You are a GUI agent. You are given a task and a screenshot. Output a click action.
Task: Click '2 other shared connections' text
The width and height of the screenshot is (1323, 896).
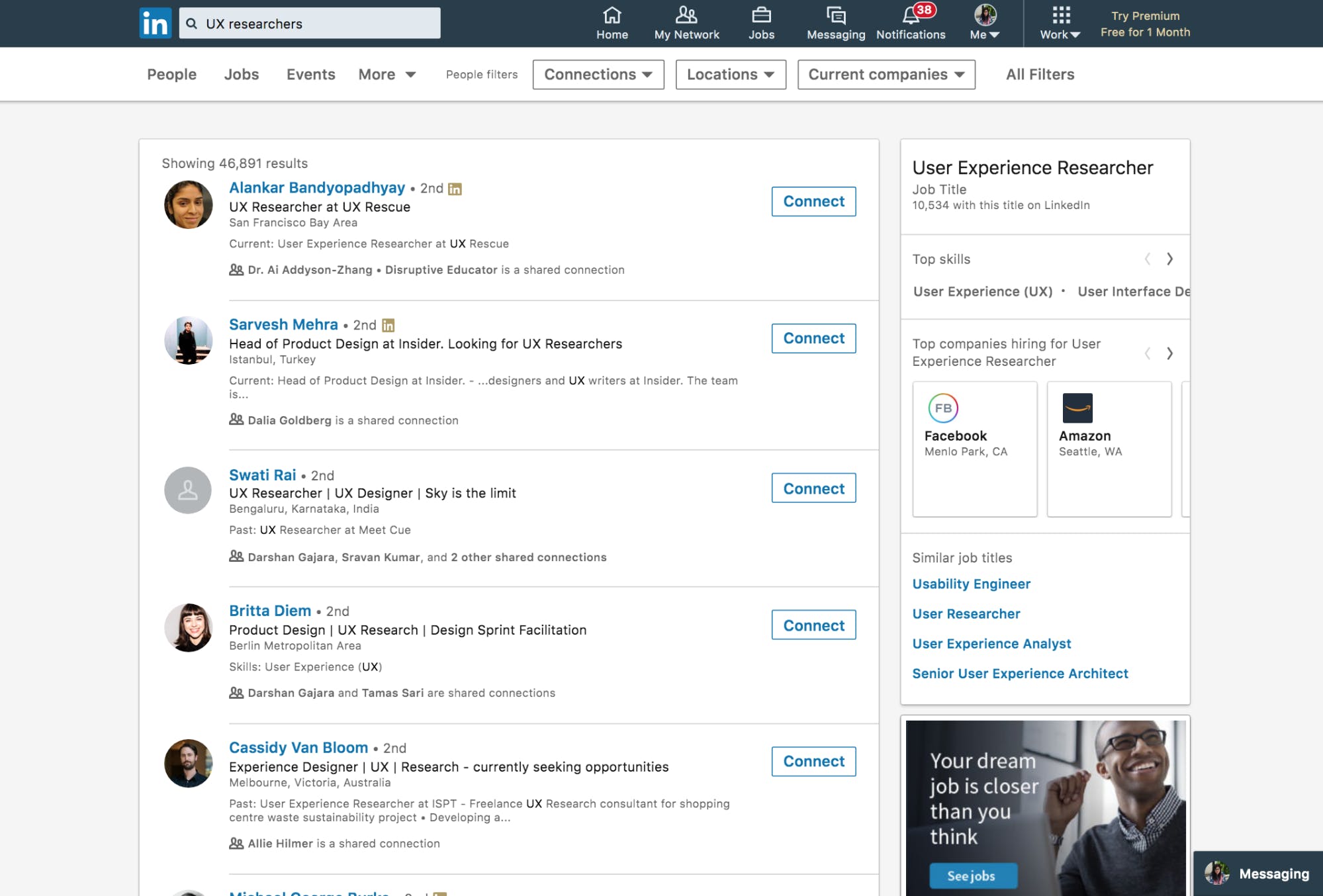pyautogui.click(x=528, y=557)
